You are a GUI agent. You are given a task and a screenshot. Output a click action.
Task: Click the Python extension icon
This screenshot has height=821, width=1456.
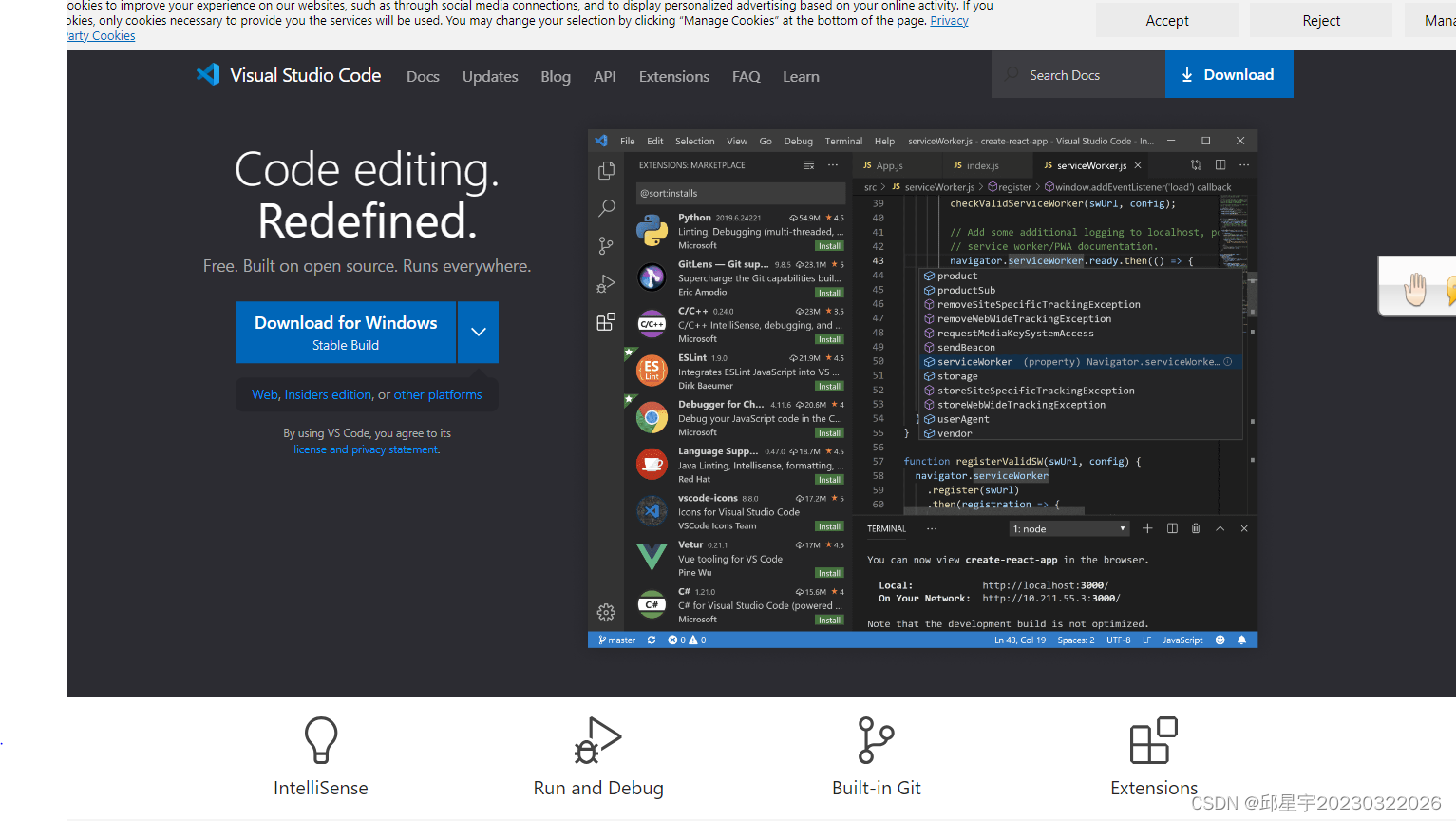652,231
